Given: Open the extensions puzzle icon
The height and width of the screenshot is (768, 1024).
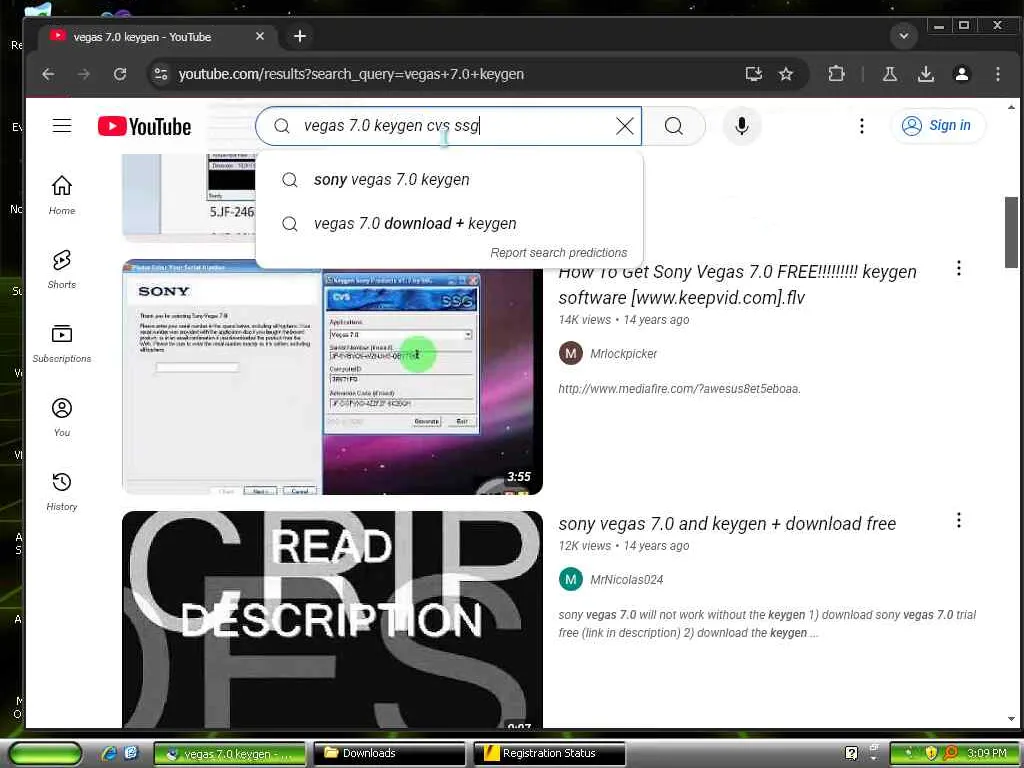Looking at the screenshot, I should (x=836, y=74).
